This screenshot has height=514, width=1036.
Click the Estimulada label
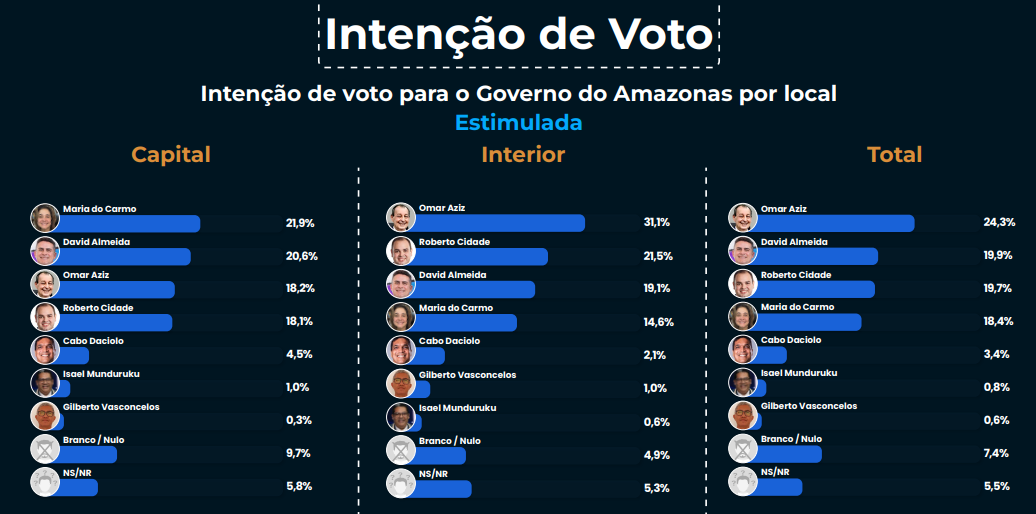(x=519, y=123)
